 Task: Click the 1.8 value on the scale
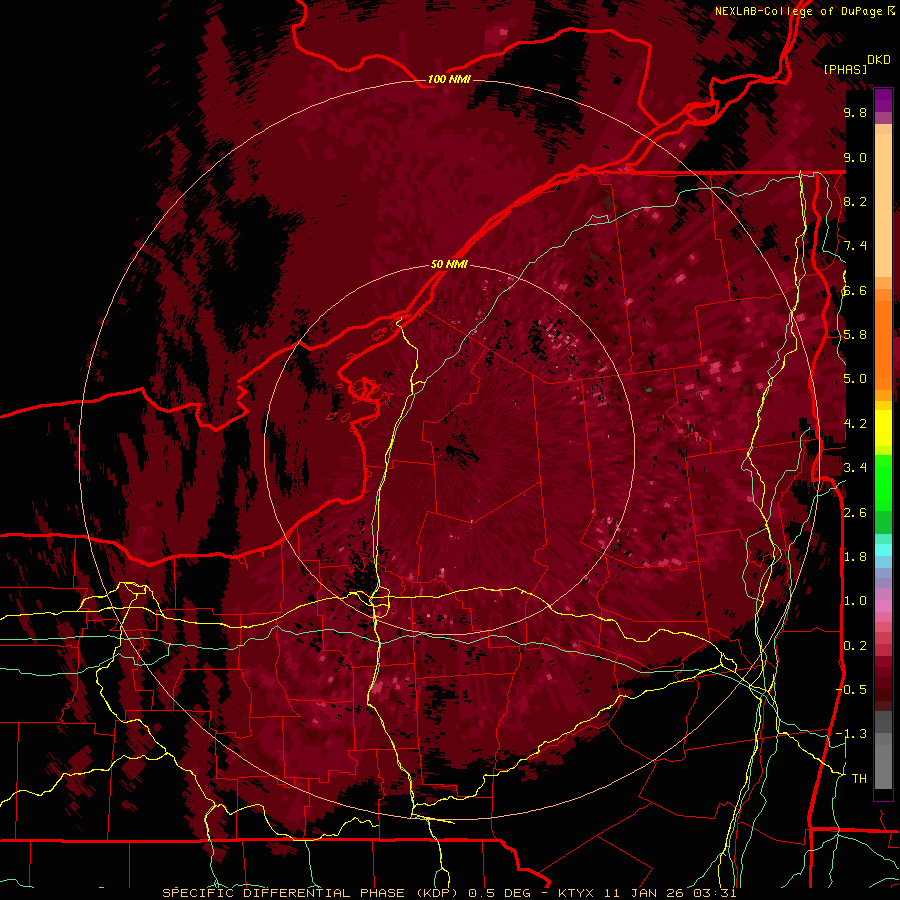(x=855, y=557)
